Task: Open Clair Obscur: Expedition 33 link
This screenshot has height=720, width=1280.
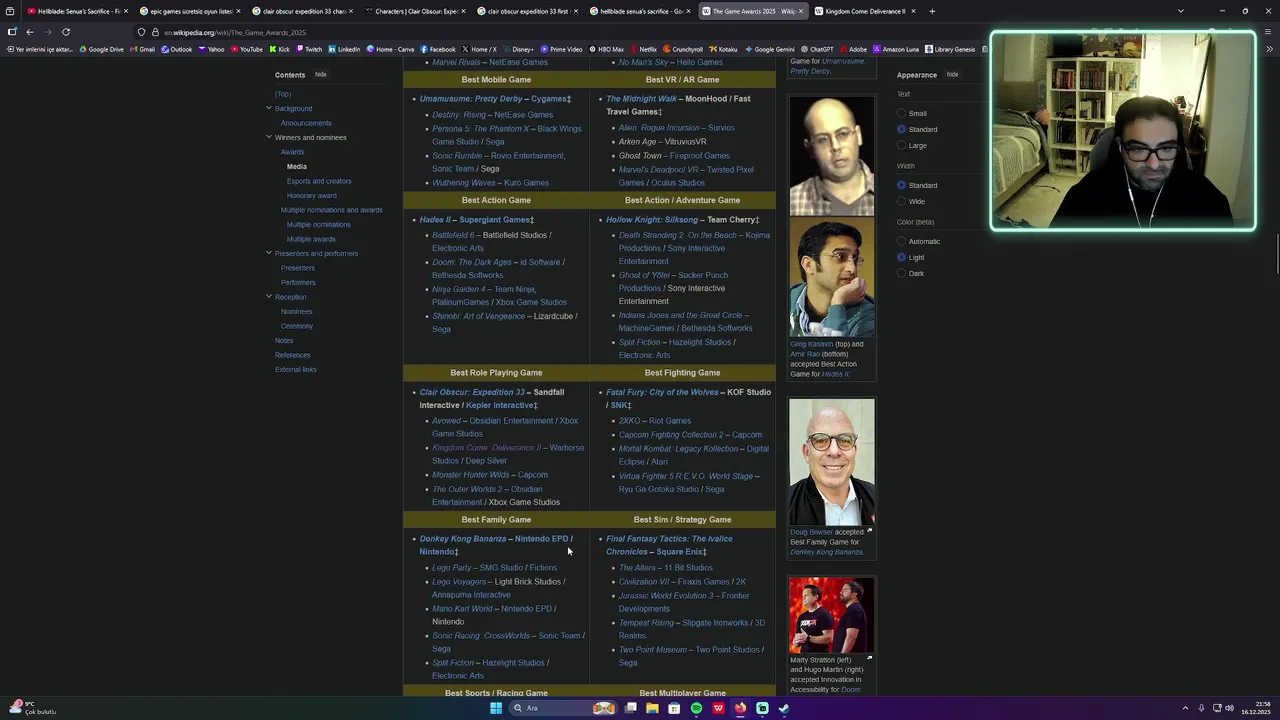Action: (472, 392)
